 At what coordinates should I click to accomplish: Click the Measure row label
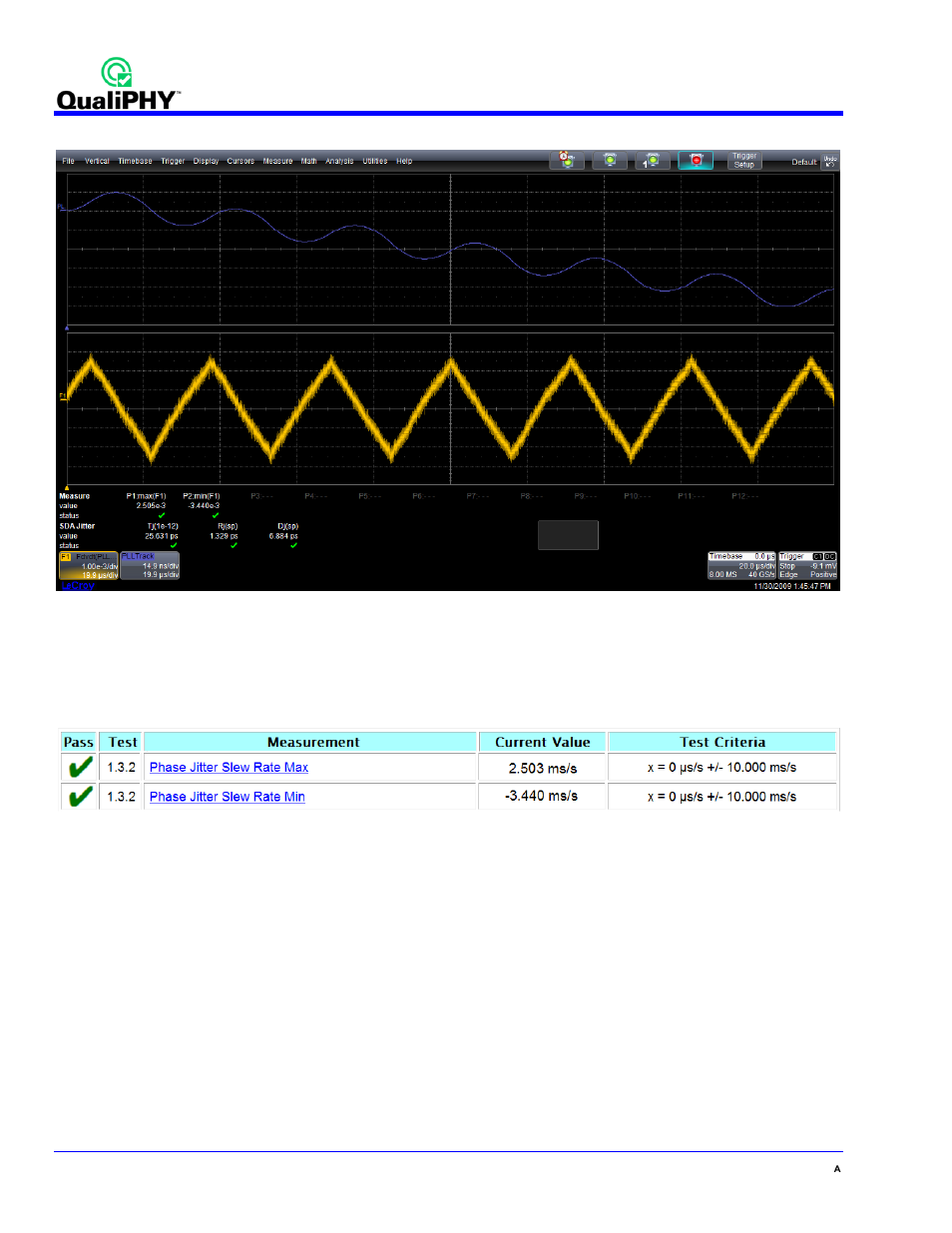tap(74, 496)
